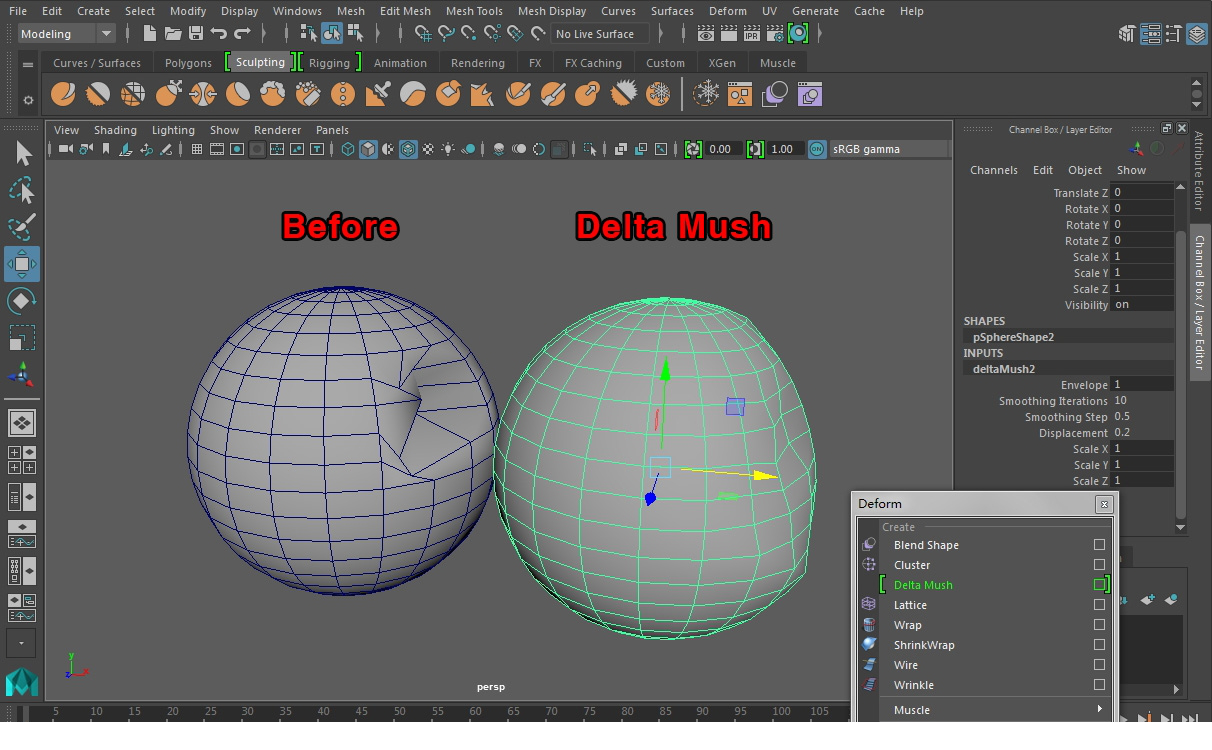
Task: Click the Open Scene folder icon
Action: [x=173, y=33]
